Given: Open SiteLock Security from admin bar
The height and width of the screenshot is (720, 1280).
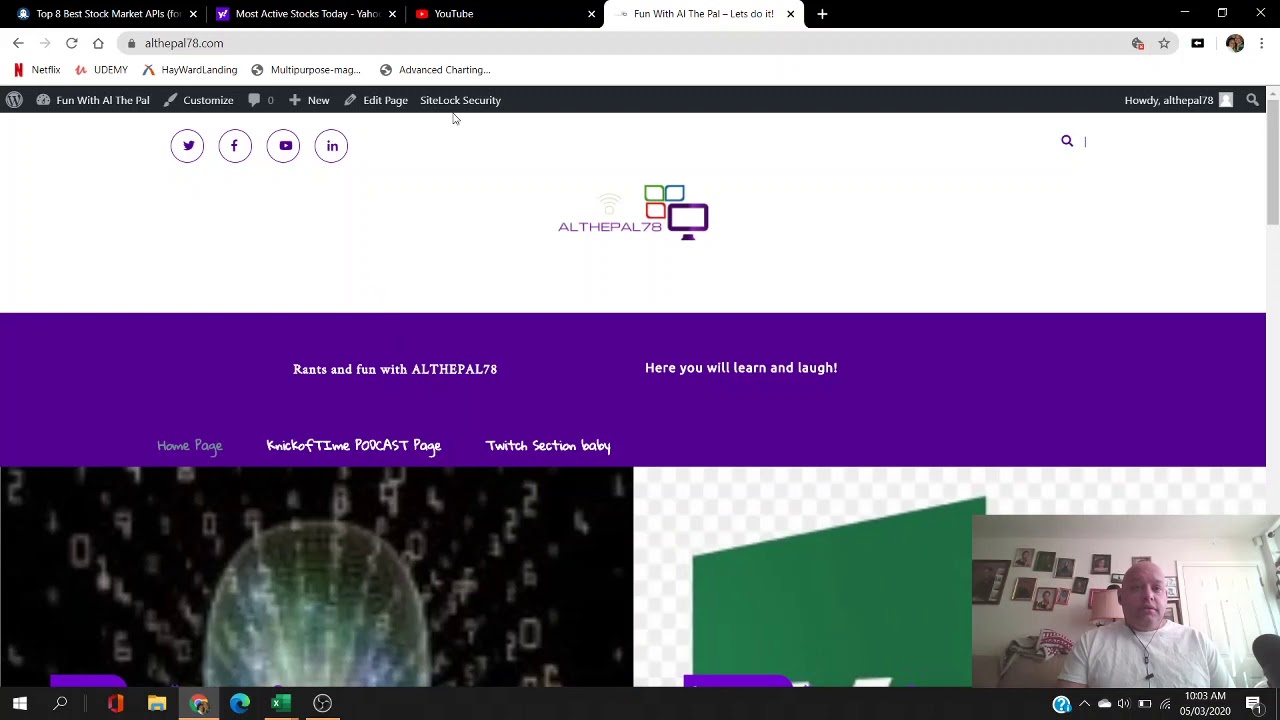Looking at the screenshot, I should [x=460, y=100].
